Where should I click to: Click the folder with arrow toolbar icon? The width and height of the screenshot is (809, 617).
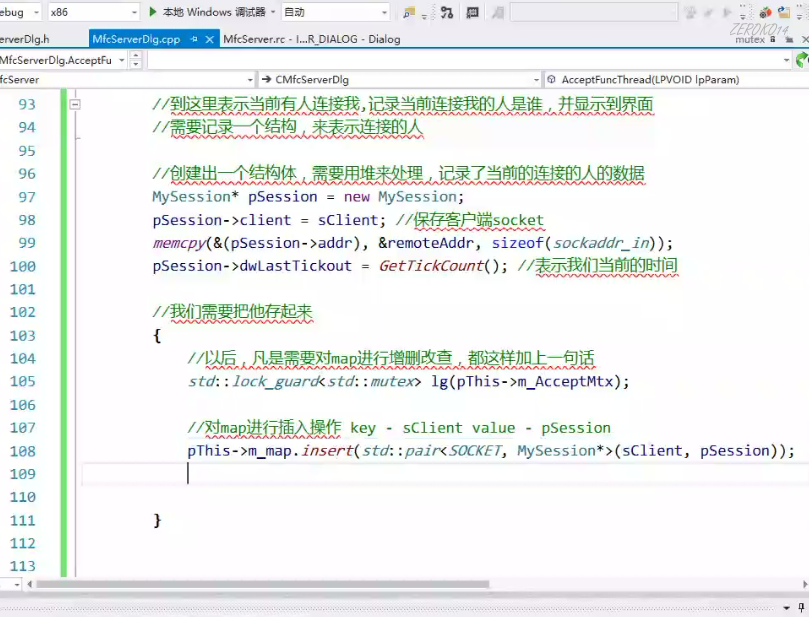tap(784, 12)
